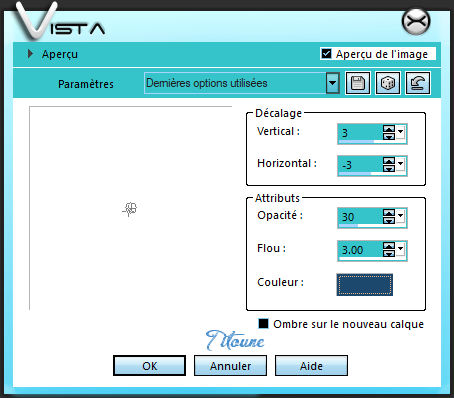Open the Flou value slider dropdown arrow

pyautogui.click(x=400, y=249)
